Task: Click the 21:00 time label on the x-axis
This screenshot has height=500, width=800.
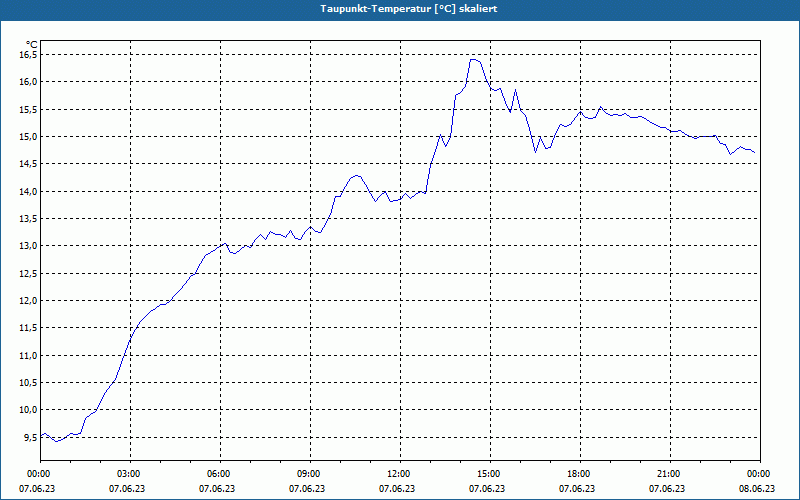Action: point(670,473)
